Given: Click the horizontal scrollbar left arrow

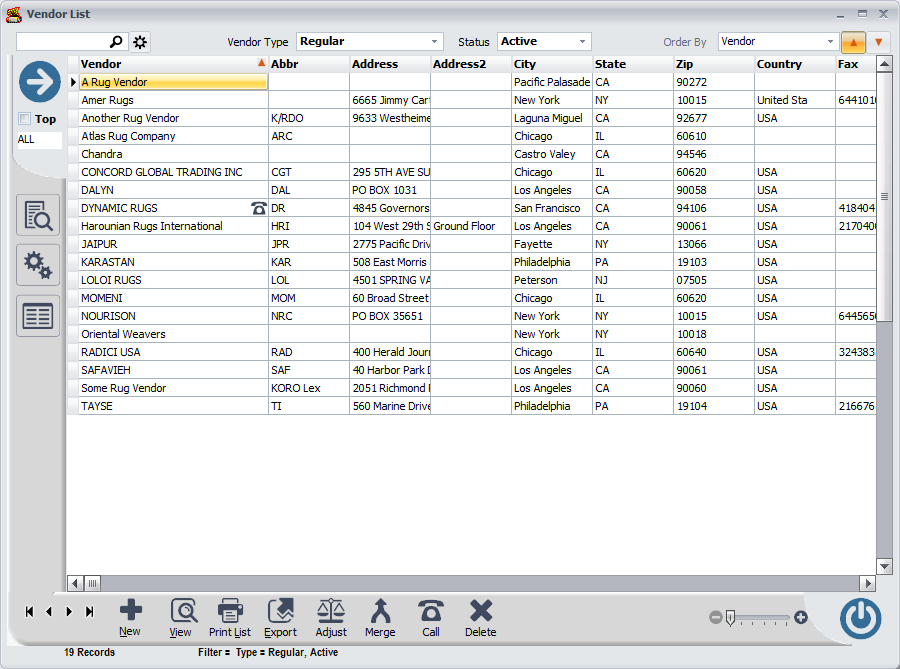Looking at the screenshot, I should point(75,584).
